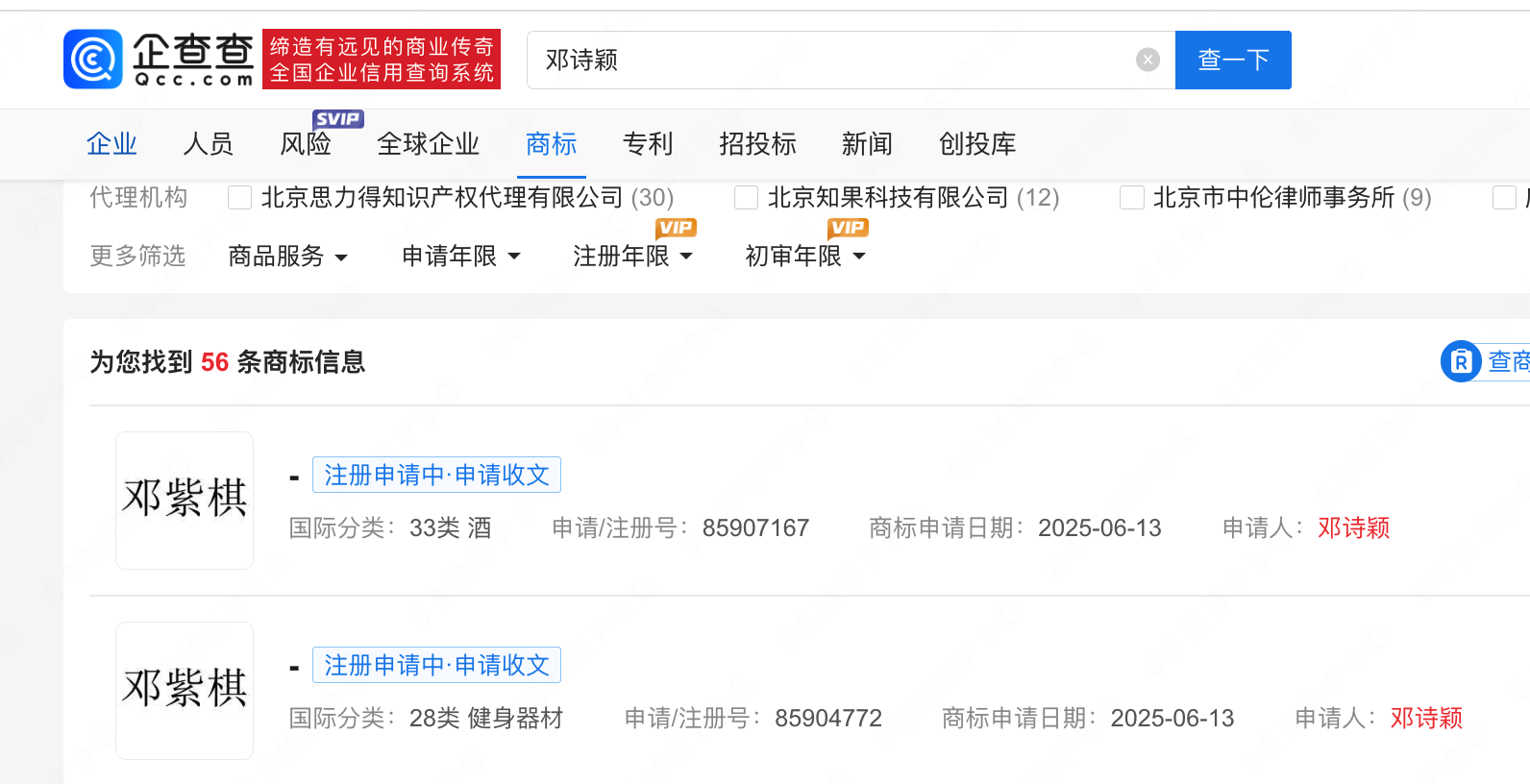Select the 商标 tab
The image size is (1530, 784).
point(552,144)
